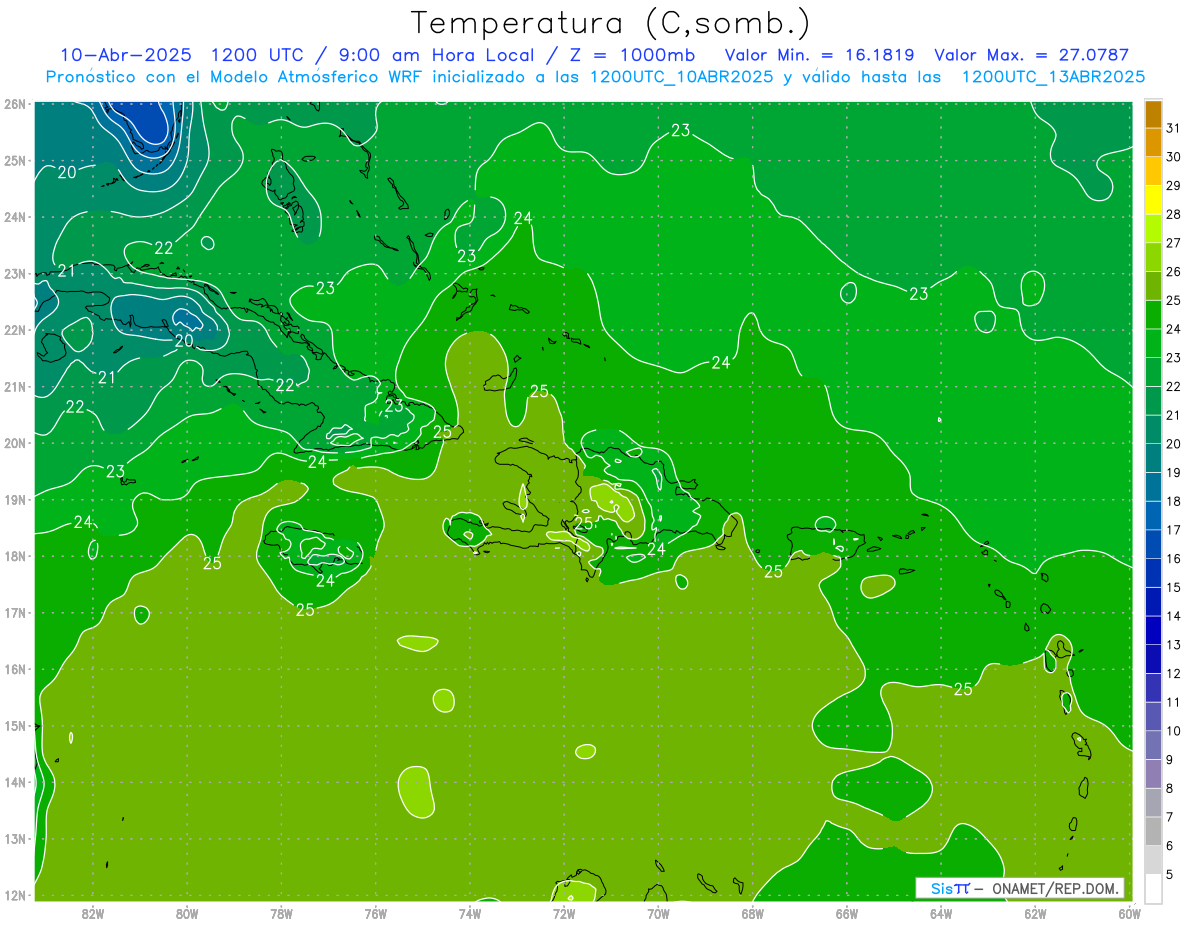Screen dimensions: 1200x927
Task: Click the "22N" latitude axis label
Action: coord(15,330)
